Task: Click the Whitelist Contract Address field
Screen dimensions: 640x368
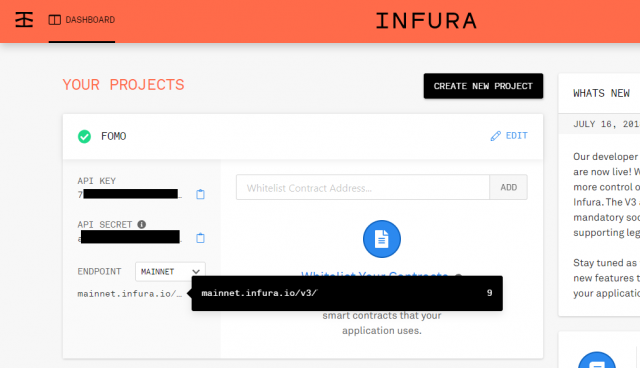Action: [x=363, y=188]
